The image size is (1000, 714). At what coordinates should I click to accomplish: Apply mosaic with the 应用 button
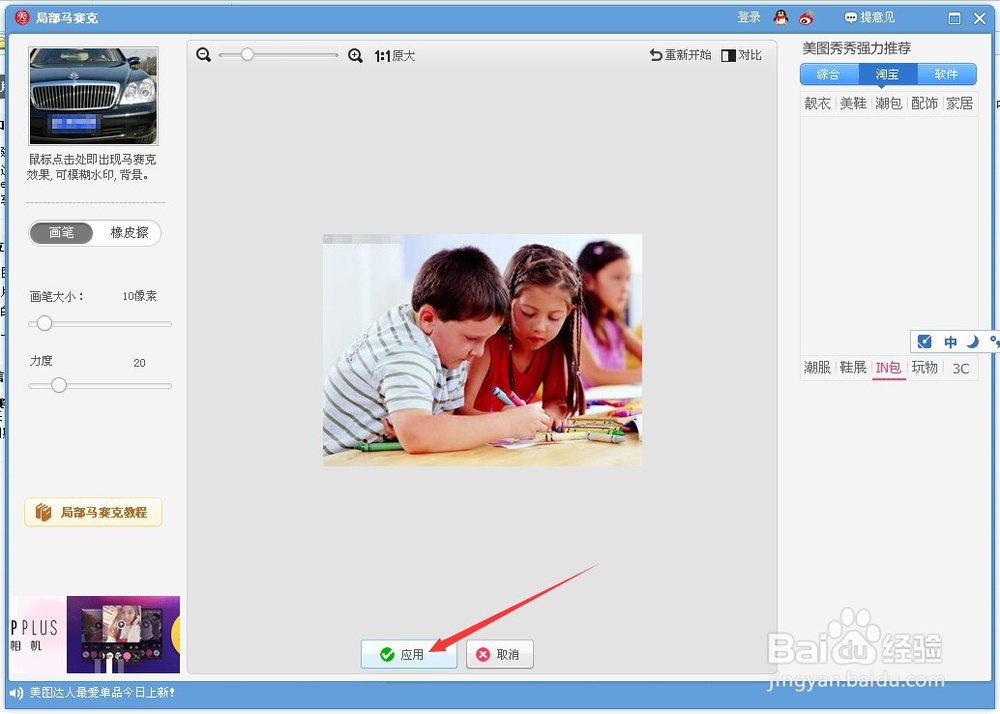point(408,654)
